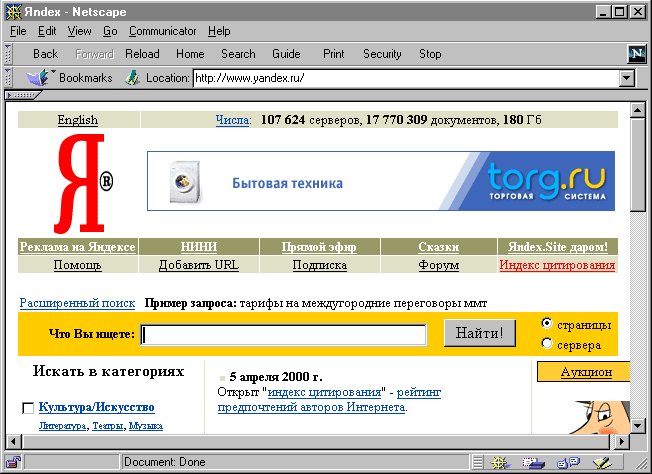Viewport: 652px width, 474px height.
Task: Expand the collapsed personal toolbar tab
Action: 22,95
